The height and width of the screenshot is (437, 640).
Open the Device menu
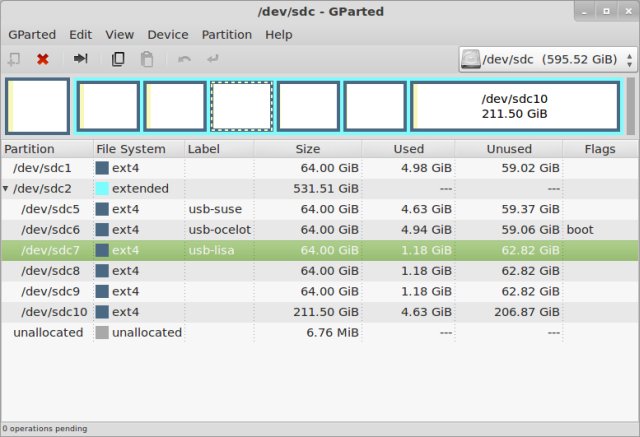[x=167, y=34]
